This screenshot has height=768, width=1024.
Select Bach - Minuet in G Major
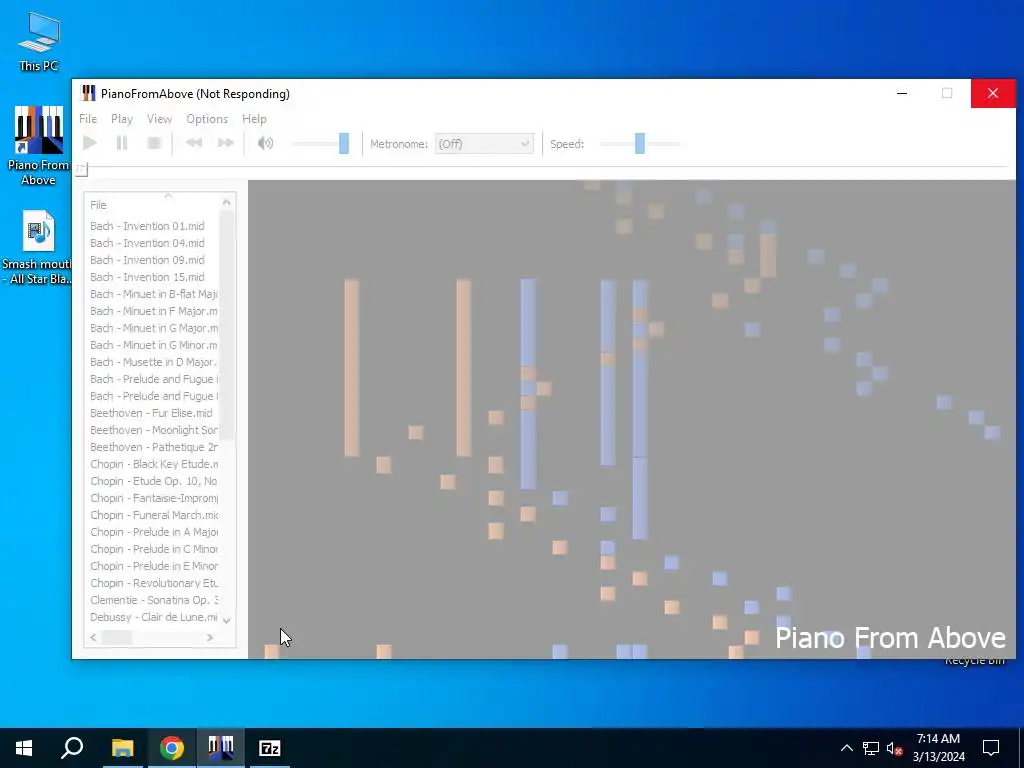154,328
